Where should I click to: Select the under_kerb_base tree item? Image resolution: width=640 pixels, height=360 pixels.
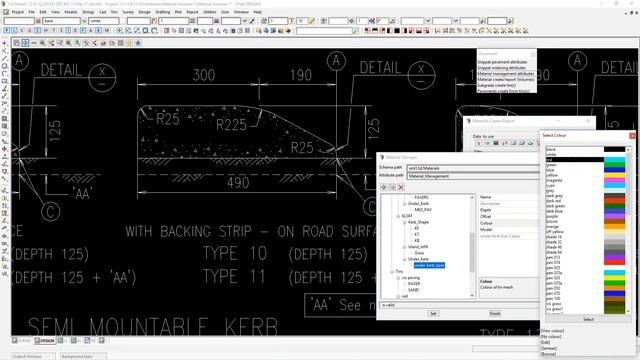click(x=429, y=265)
